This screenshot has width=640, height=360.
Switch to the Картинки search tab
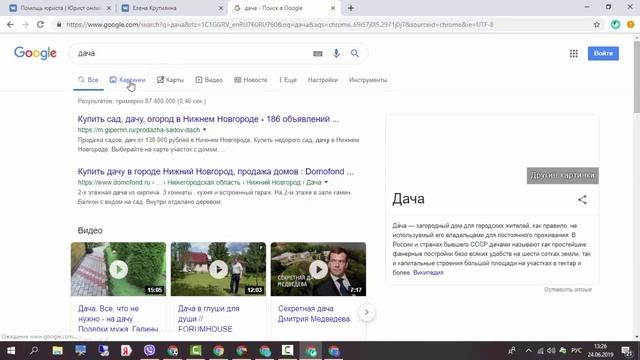(127, 80)
